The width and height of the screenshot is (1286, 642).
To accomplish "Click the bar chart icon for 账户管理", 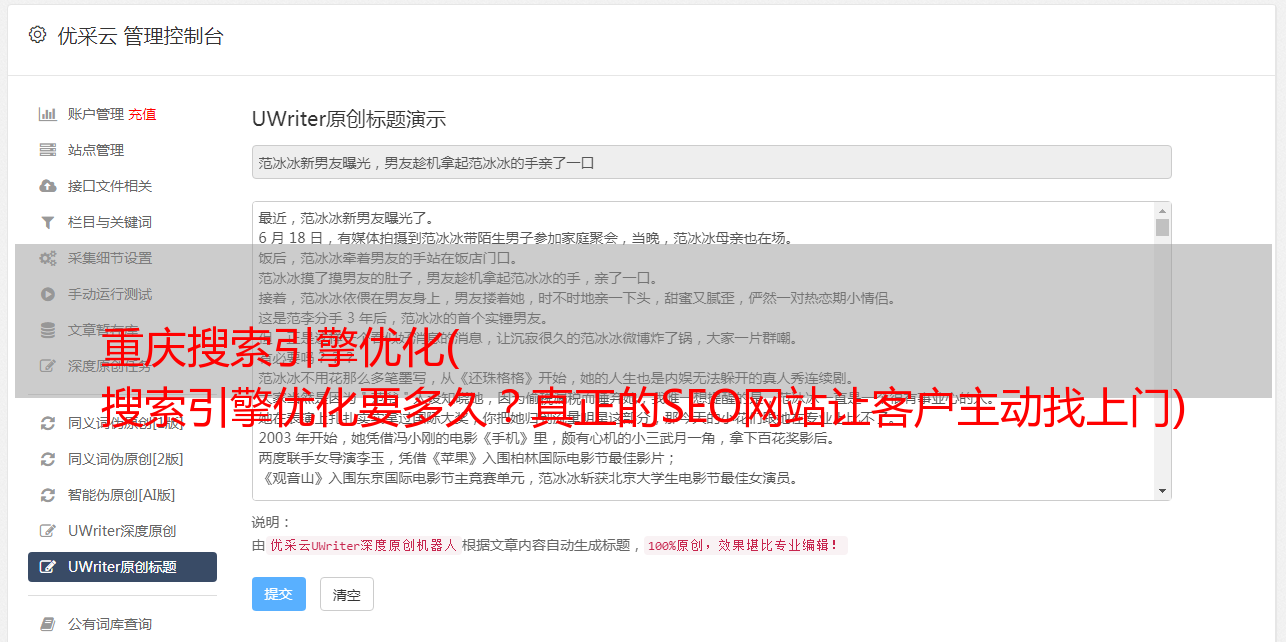I will point(47,114).
